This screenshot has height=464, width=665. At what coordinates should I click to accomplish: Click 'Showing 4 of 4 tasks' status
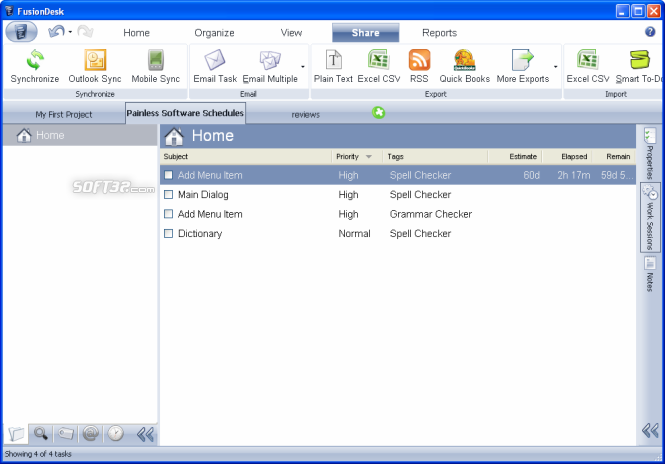[x=38, y=454]
